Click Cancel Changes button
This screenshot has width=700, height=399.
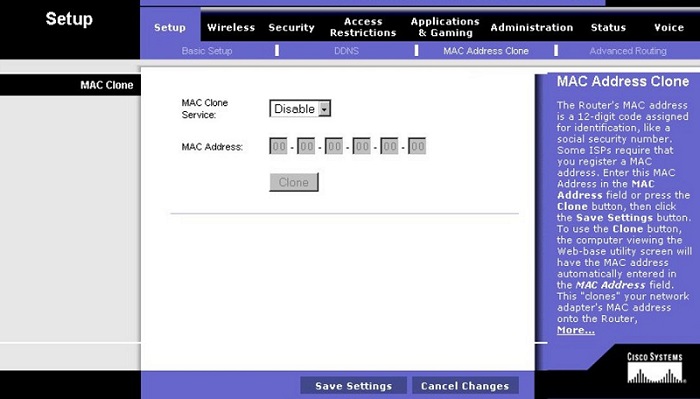click(x=465, y=386)
